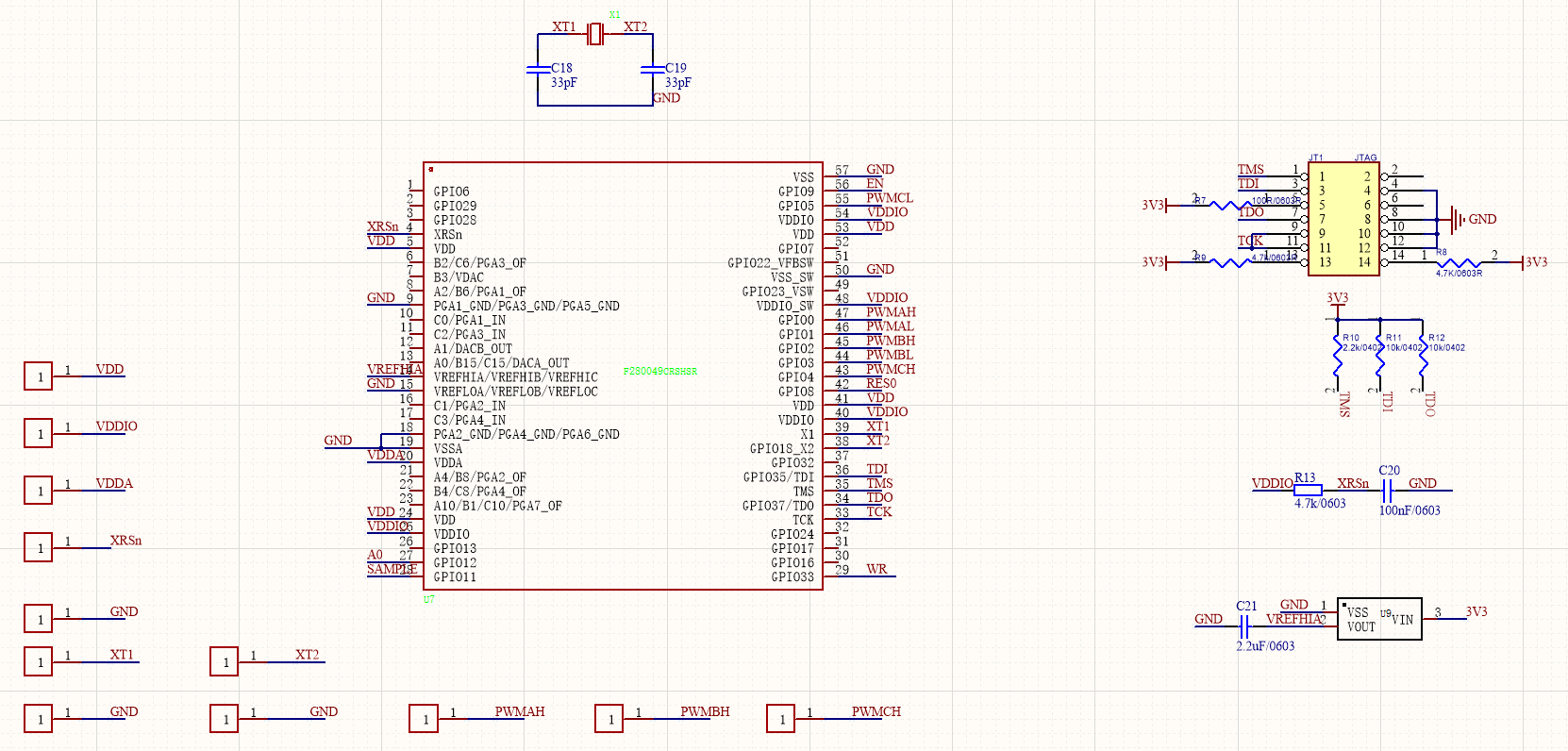The height and width of the screenshot is (751, 1568).
Task: Select the XT2 test point pad
Action: click(x=225, y=661)
